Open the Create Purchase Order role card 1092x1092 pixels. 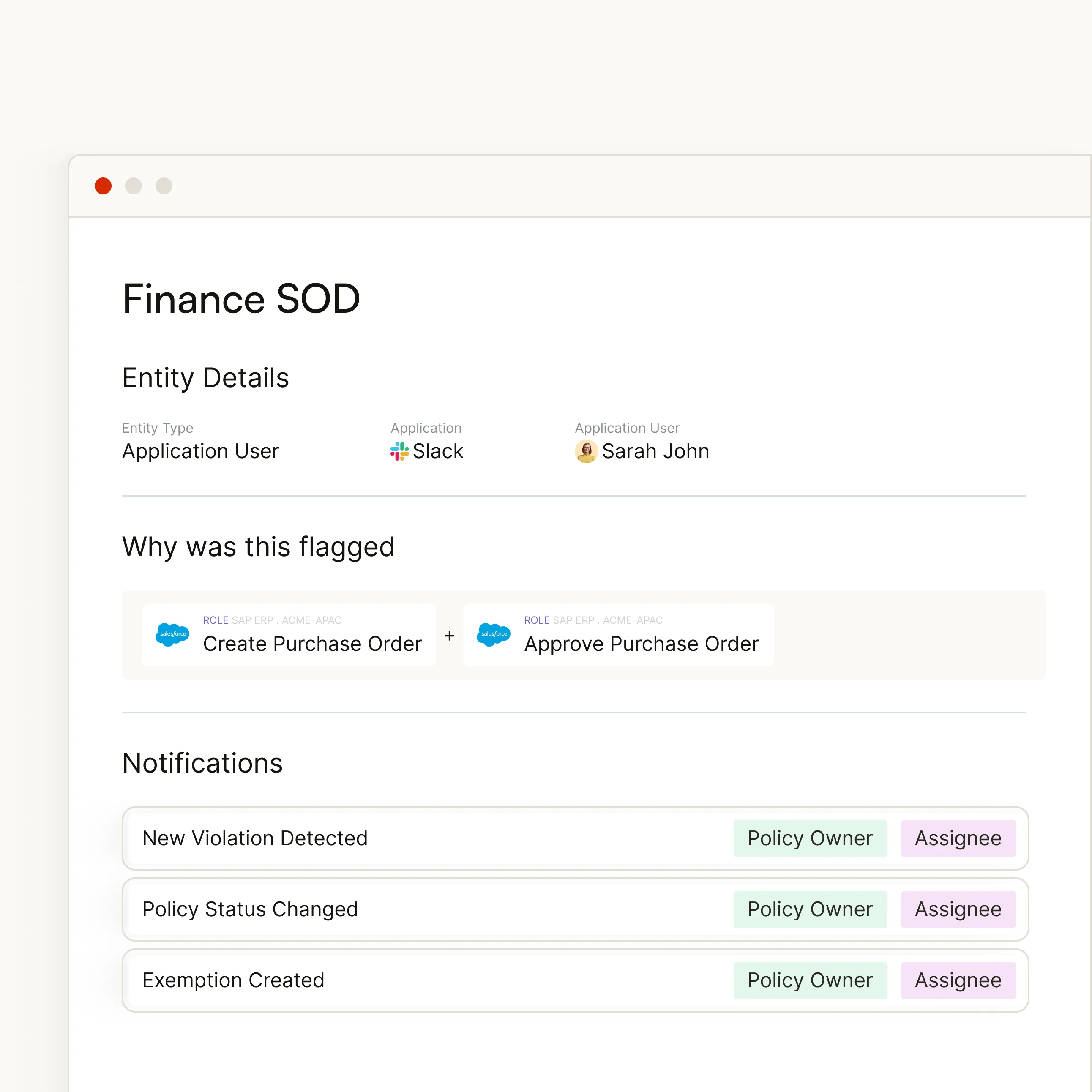pyautogui.click(x=289, y=635)
